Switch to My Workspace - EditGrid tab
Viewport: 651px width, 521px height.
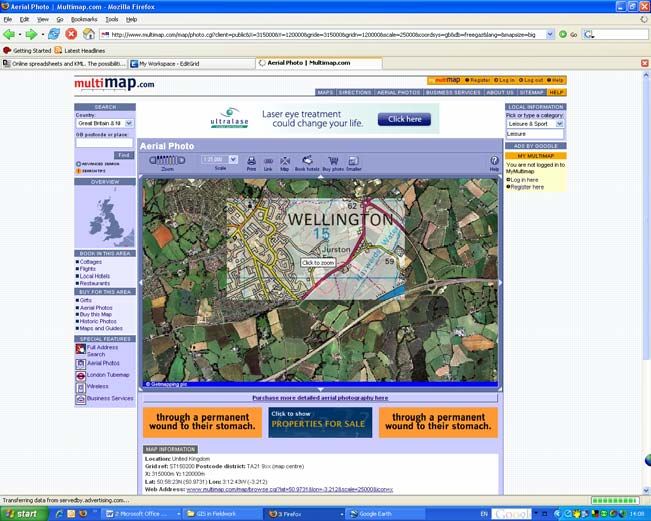click(x=191, y=64)
